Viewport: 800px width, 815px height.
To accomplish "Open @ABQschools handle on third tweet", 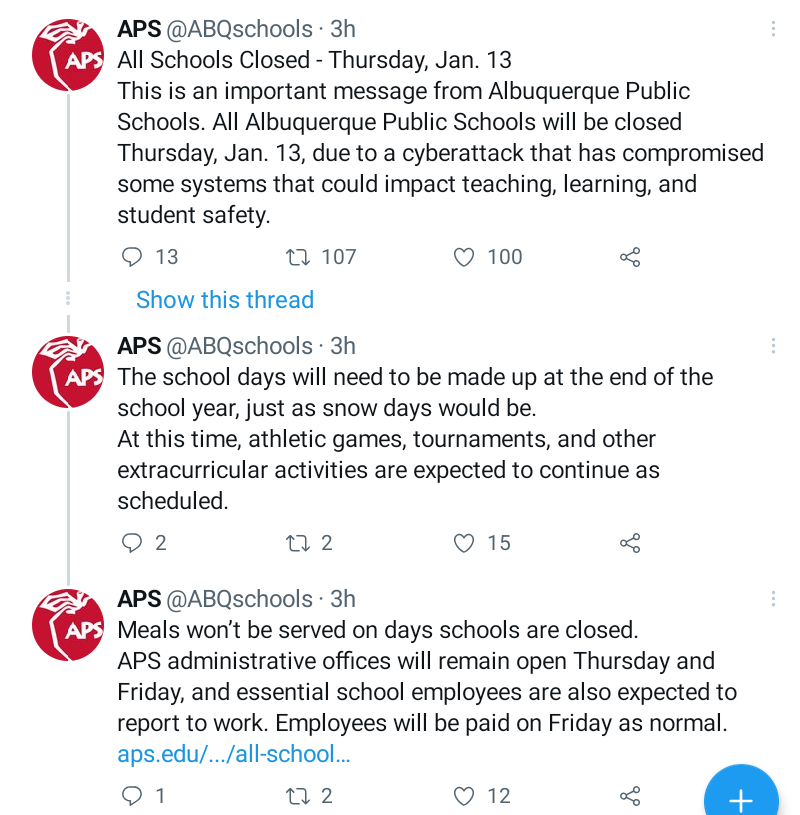I will 239,599.
